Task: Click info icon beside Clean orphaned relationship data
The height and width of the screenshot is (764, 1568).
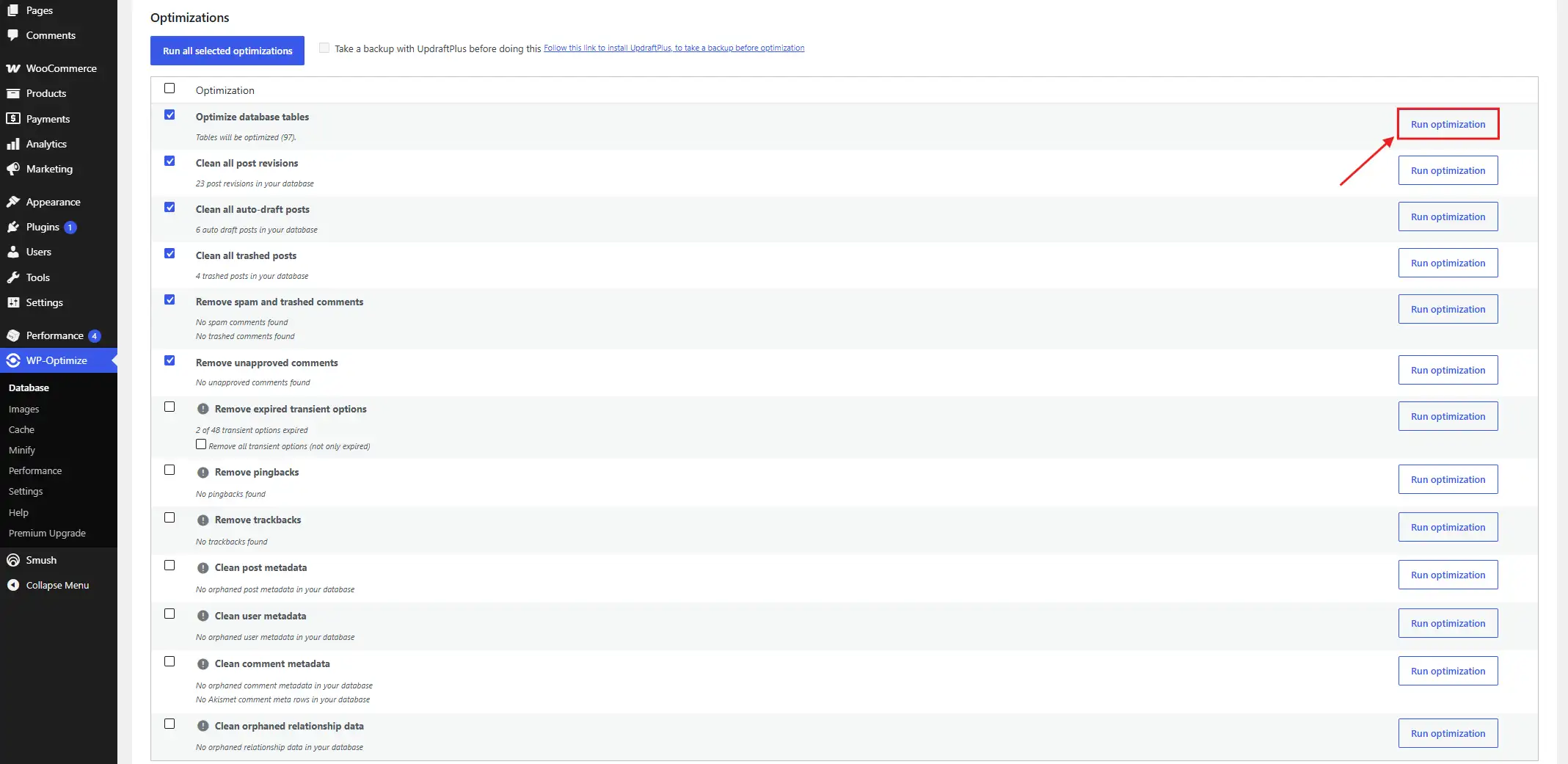Action: point(203,727)
